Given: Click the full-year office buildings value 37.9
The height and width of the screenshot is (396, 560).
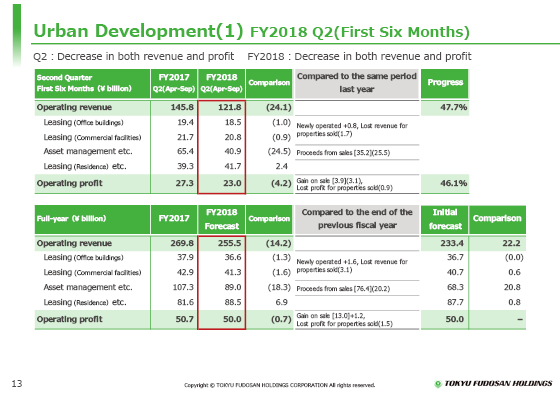Looking at the screenshot, I should [x=185, y=257].
